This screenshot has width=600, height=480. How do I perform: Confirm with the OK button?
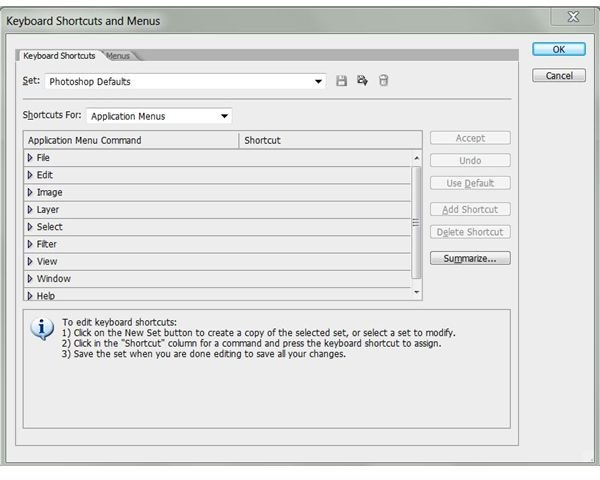559,49
